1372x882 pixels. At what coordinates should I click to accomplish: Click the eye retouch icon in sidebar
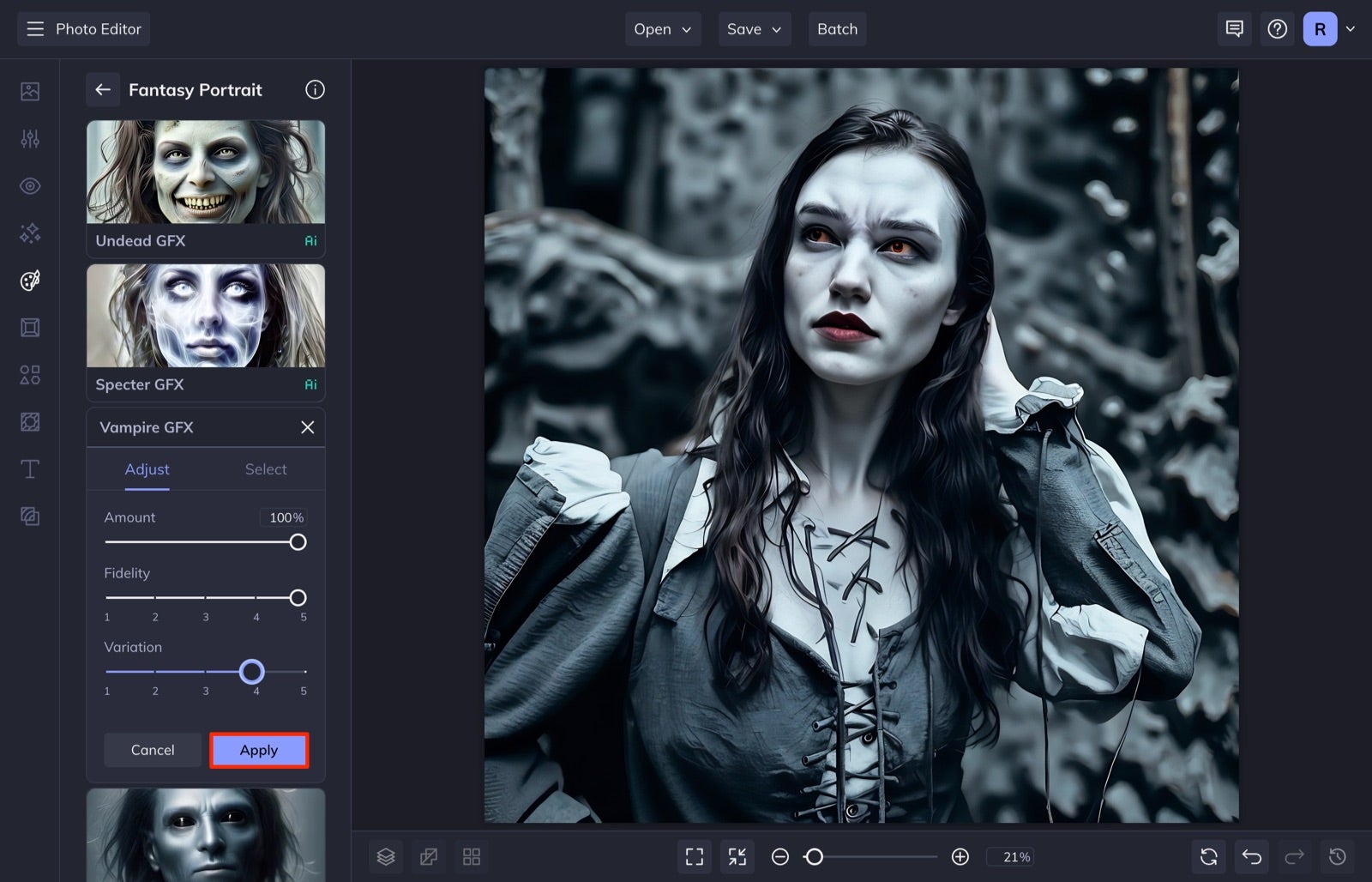[29, 185]
